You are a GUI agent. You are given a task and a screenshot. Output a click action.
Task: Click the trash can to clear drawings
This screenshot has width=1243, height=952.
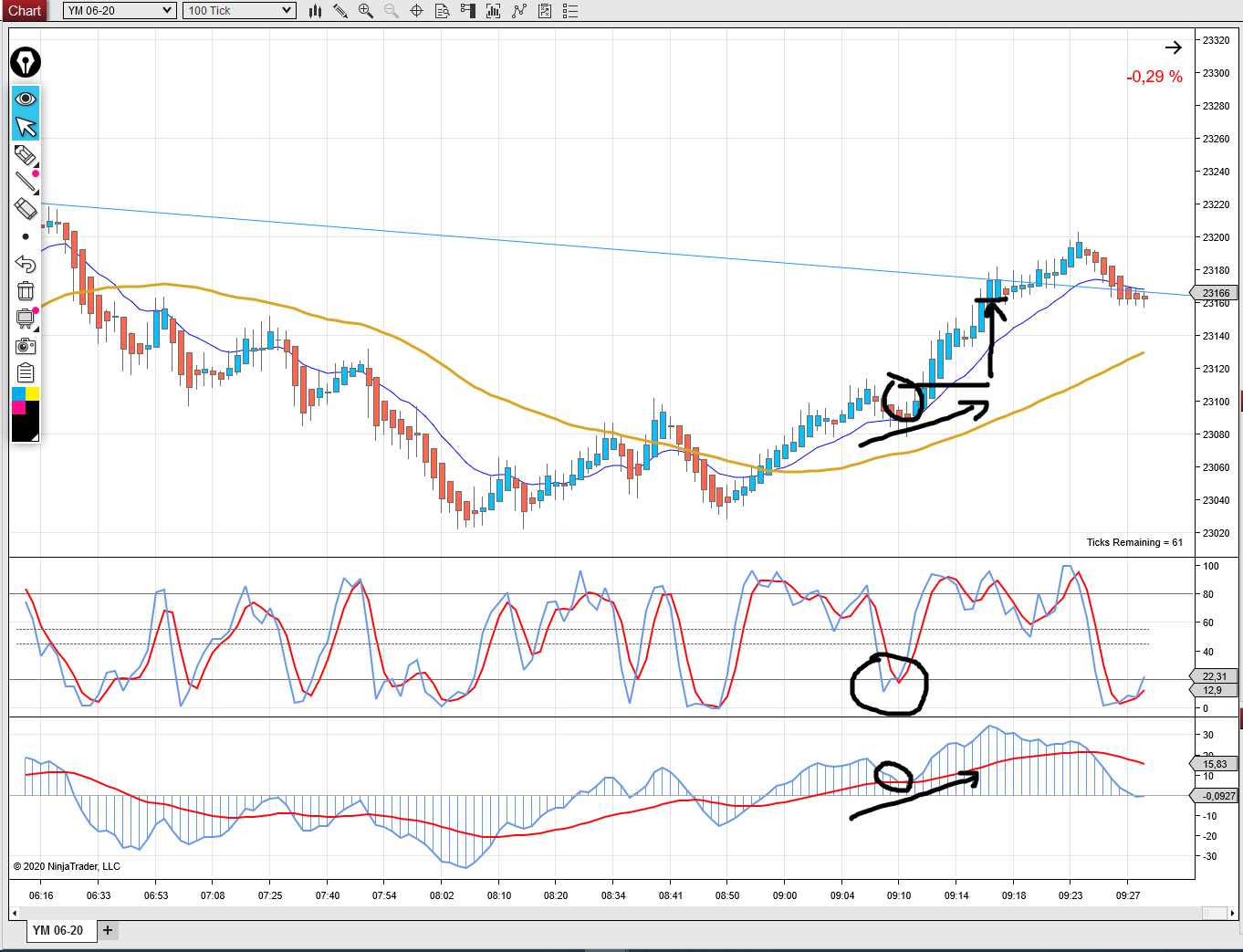coord(26,291)
